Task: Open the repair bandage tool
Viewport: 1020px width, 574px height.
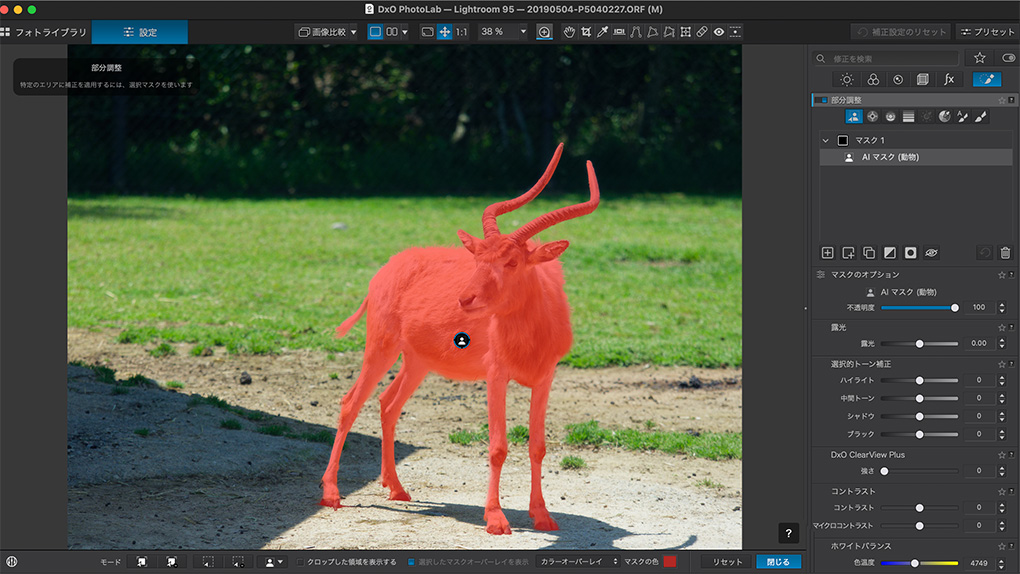Action: (x=702, y=32)
